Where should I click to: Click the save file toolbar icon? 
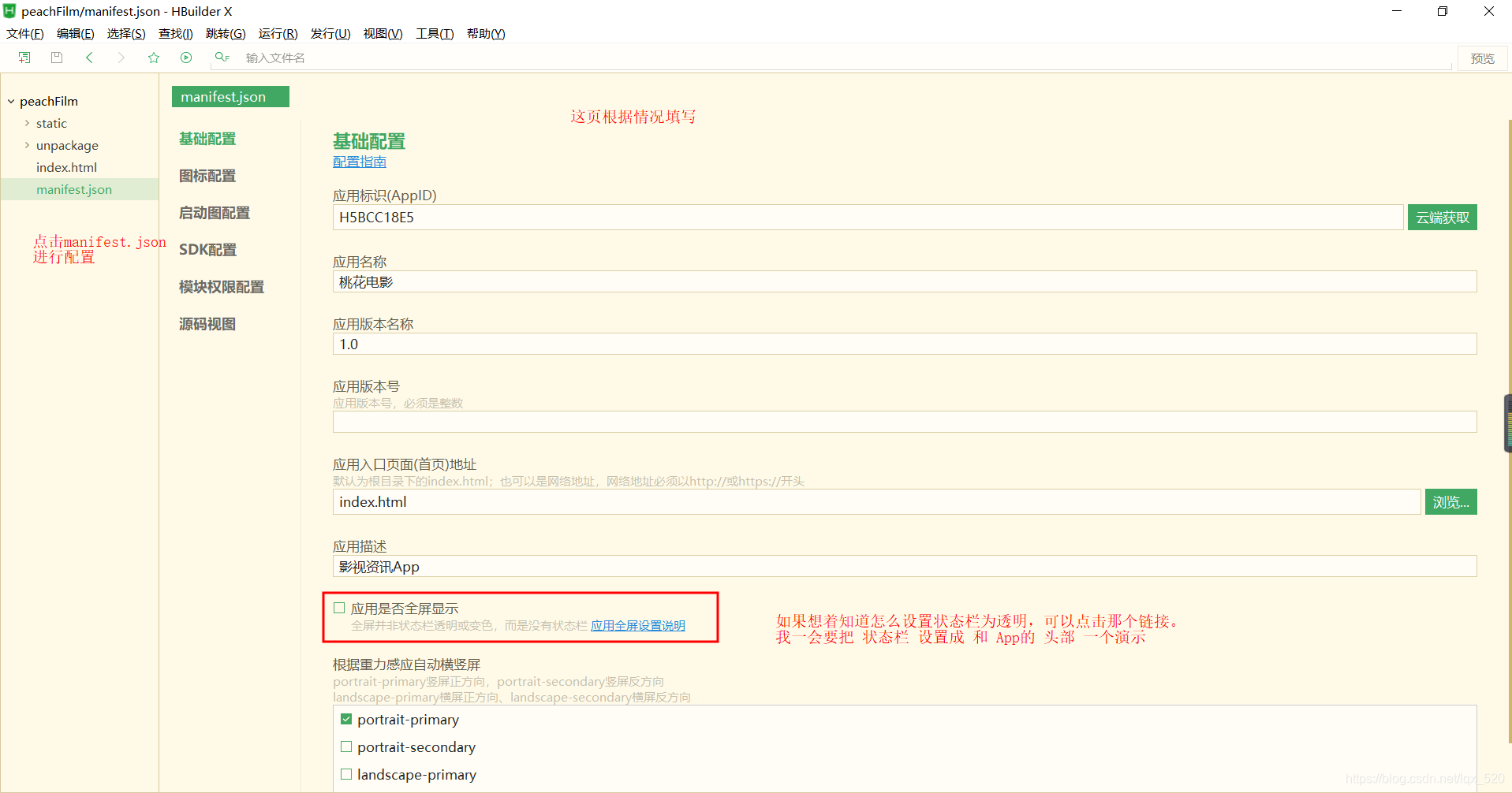pos(57,58)
